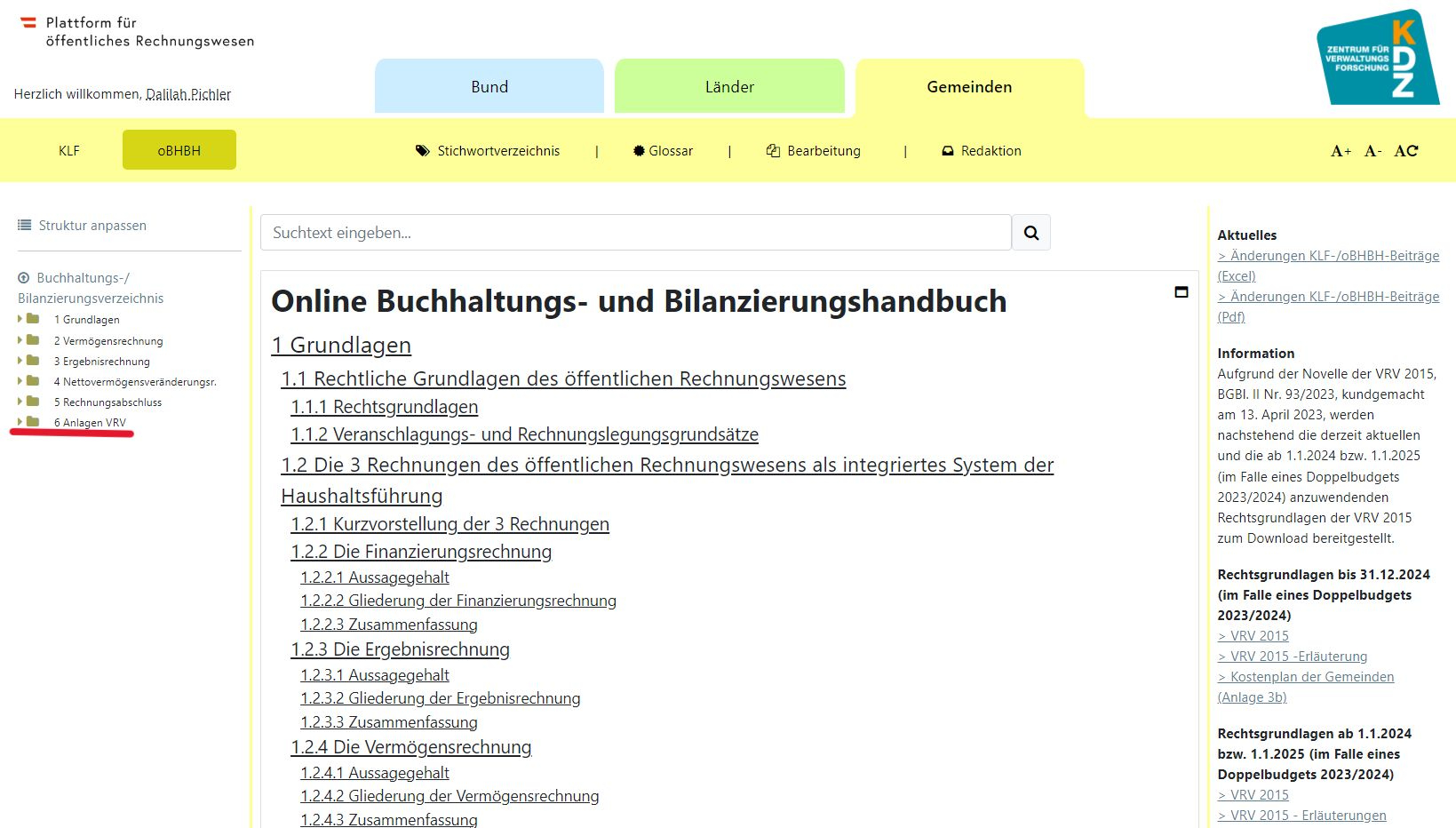Open the Glossar

click(663, 151)
